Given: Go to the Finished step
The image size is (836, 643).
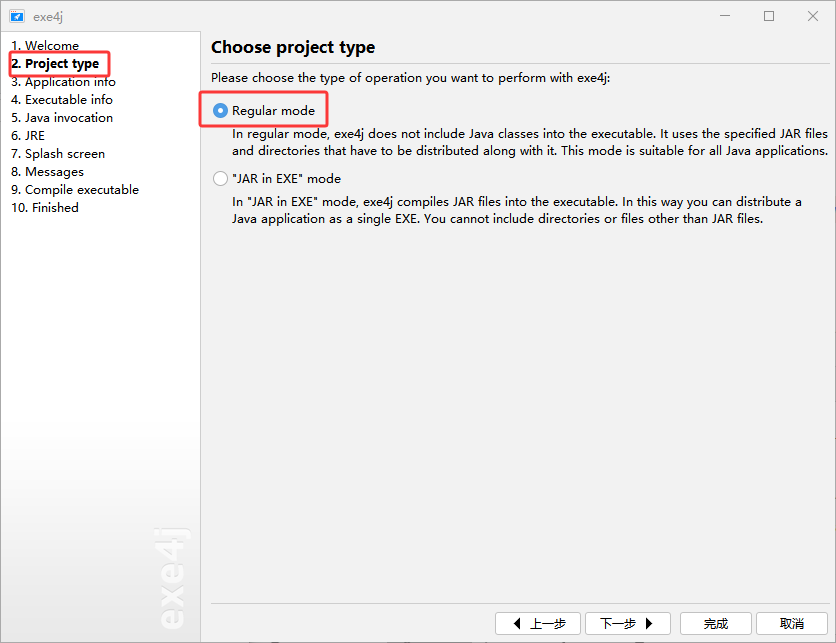Looking at the screenshot, I should coord(45,207).
